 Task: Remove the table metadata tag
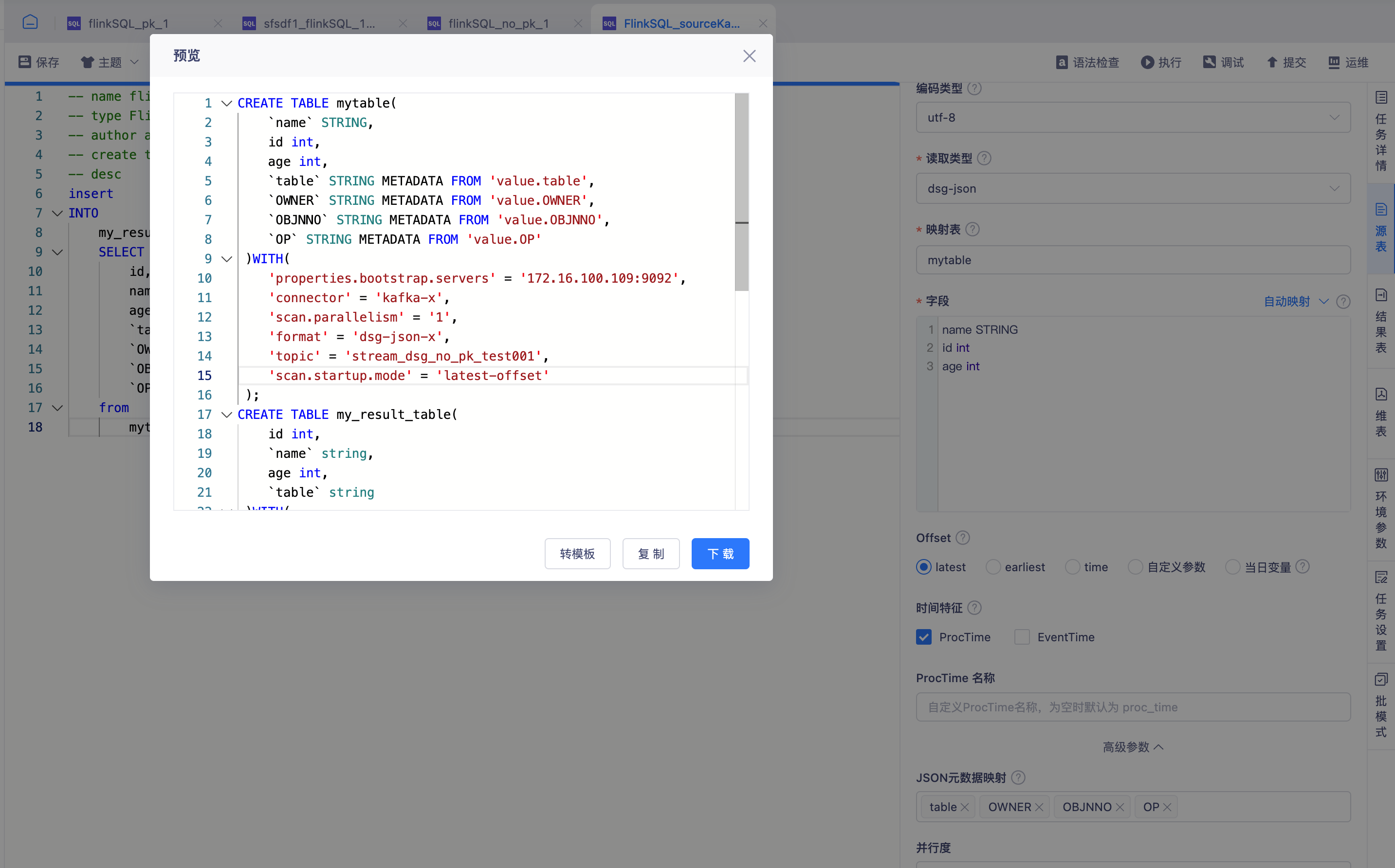tap(965, 807)
